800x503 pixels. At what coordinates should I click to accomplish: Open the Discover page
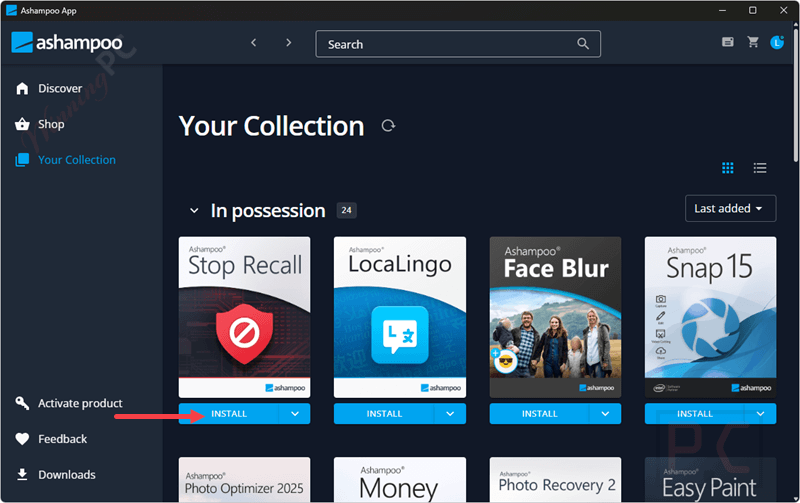coord(49,89)
